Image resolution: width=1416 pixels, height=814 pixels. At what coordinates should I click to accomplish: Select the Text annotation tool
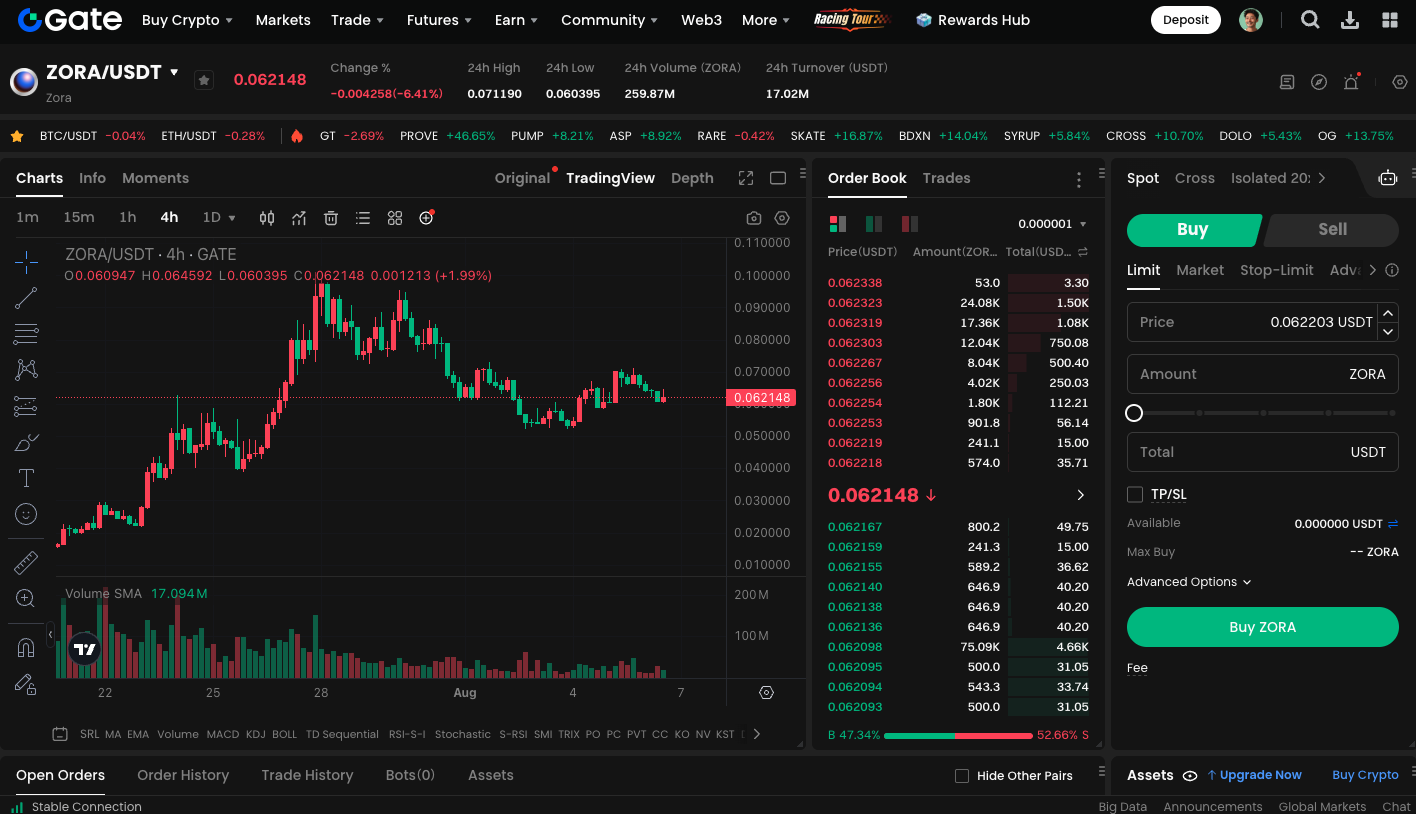point(26,478)
